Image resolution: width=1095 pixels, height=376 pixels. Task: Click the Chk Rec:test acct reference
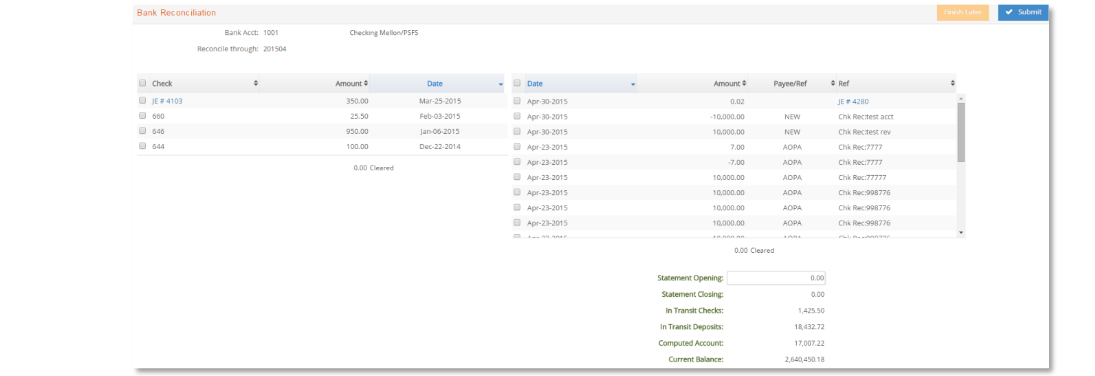[866, 116]
